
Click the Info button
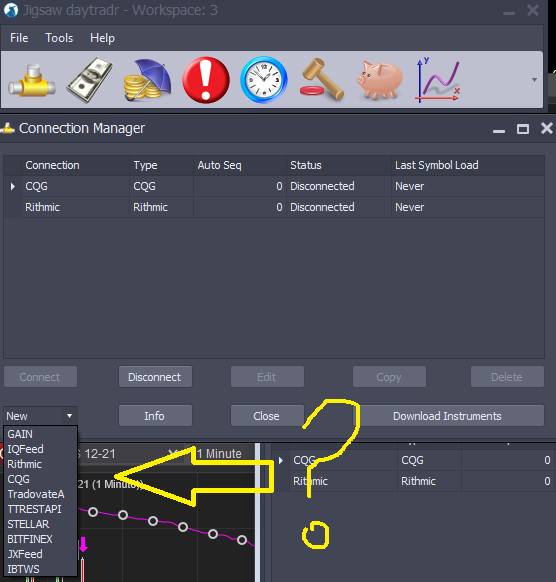pyautogui.click(x=156, y=416)
